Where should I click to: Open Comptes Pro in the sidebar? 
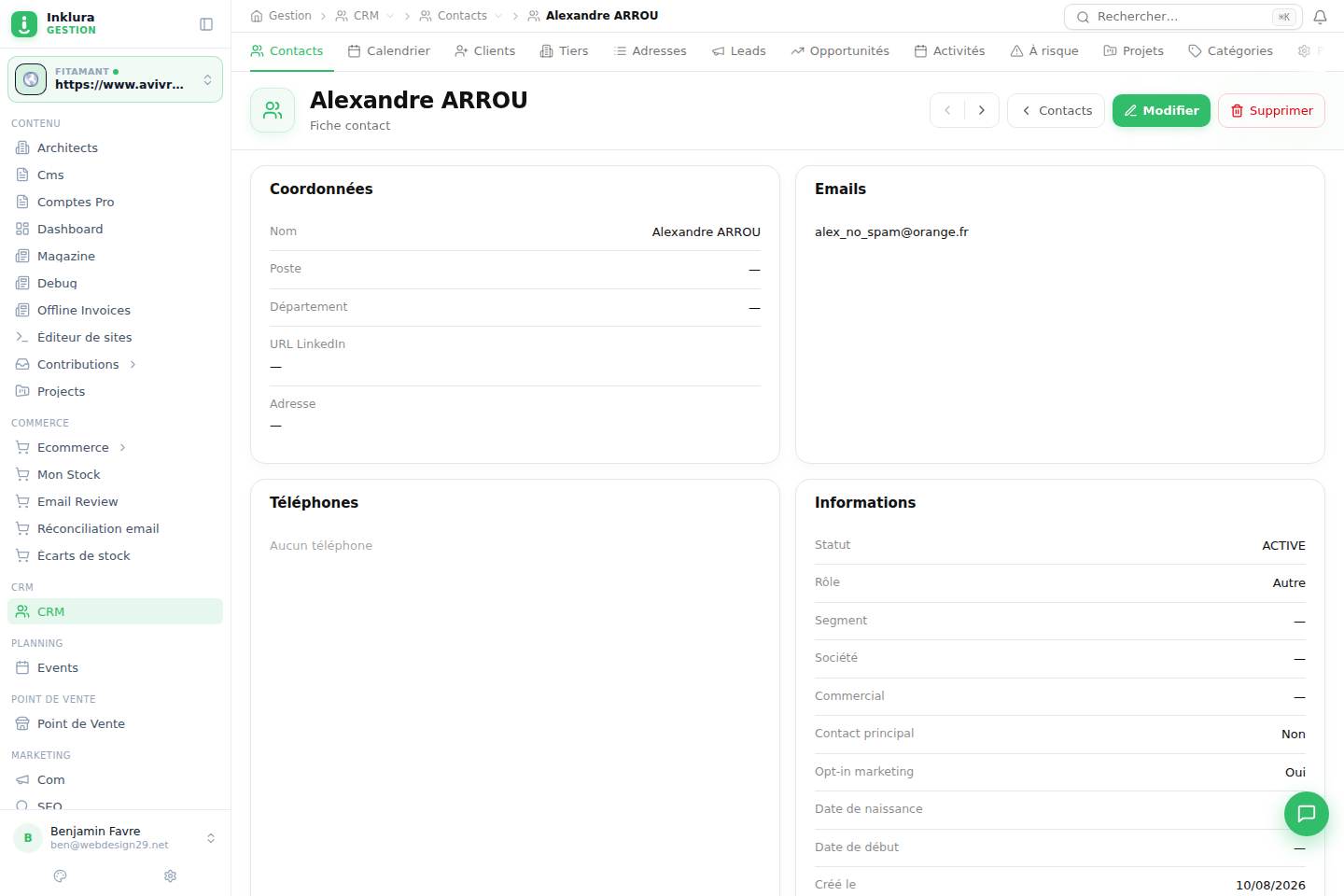tap(116, 202)
